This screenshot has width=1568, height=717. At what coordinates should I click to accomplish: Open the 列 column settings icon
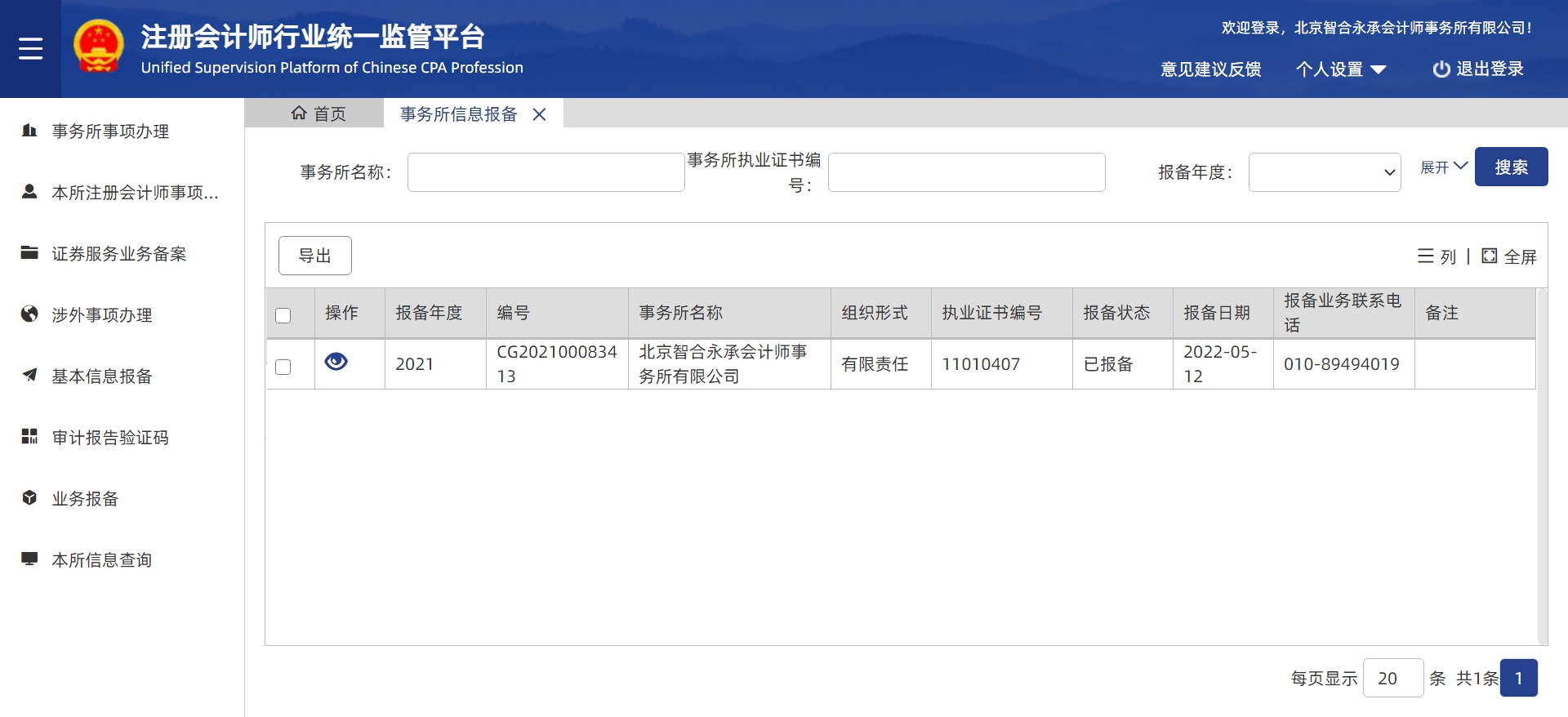(x=1426, y=256)
